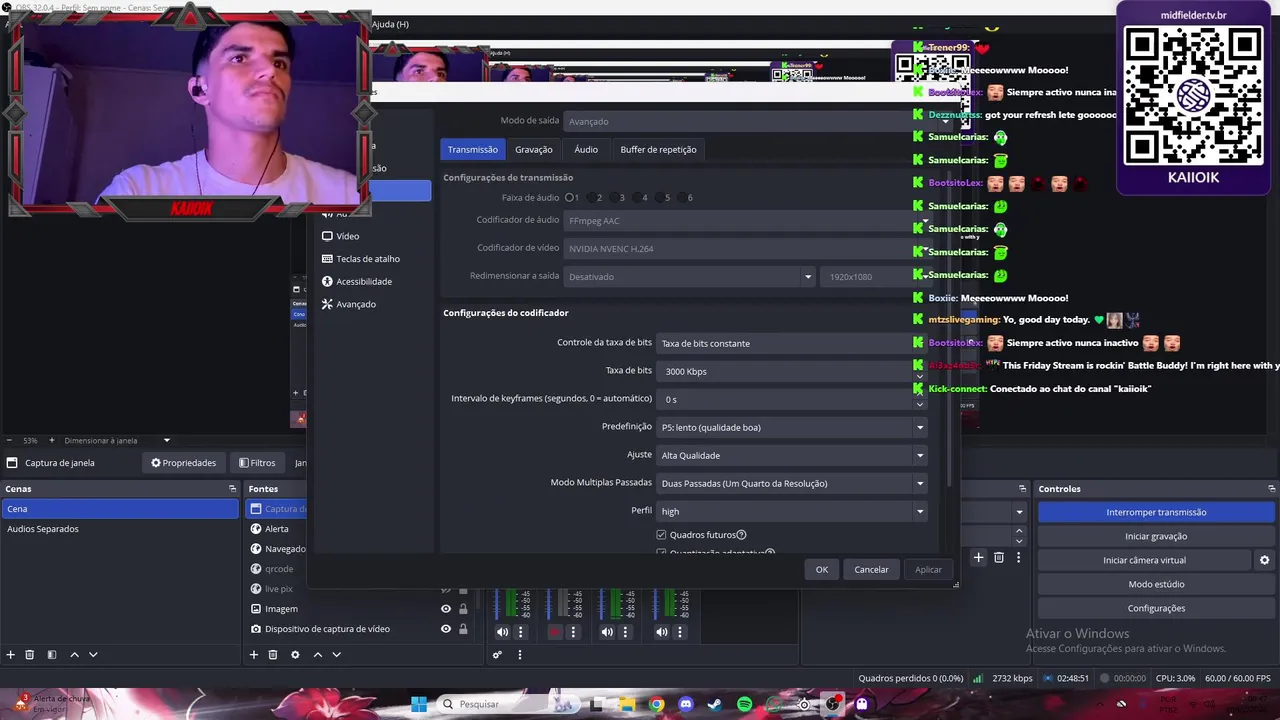Open options of the last mixer channel
The image size is (1280, 720).
pyautogui.click(x=680, y=632)
